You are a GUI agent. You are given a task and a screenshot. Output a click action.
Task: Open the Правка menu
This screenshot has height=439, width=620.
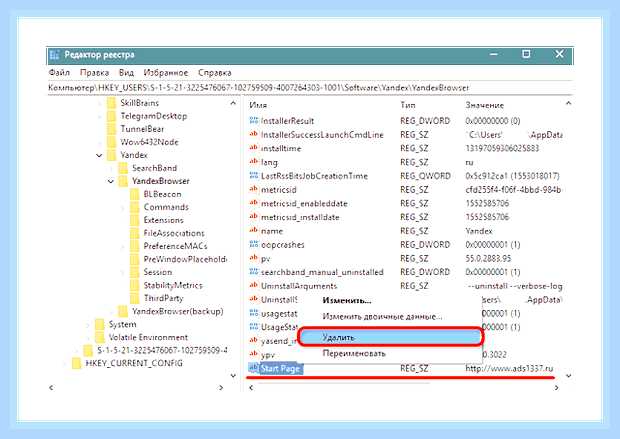point(94,73)
